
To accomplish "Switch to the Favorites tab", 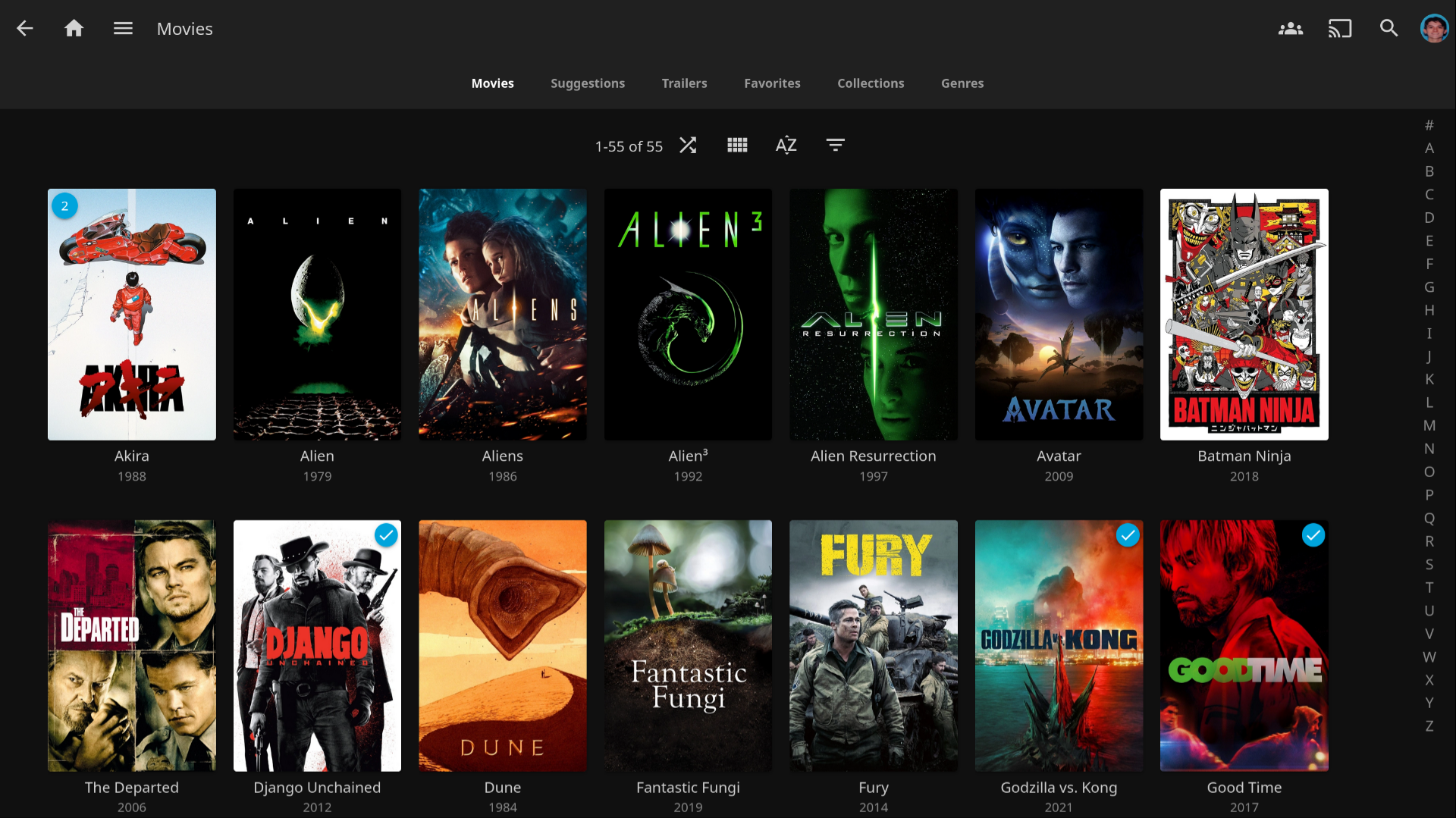I will 772,83.
